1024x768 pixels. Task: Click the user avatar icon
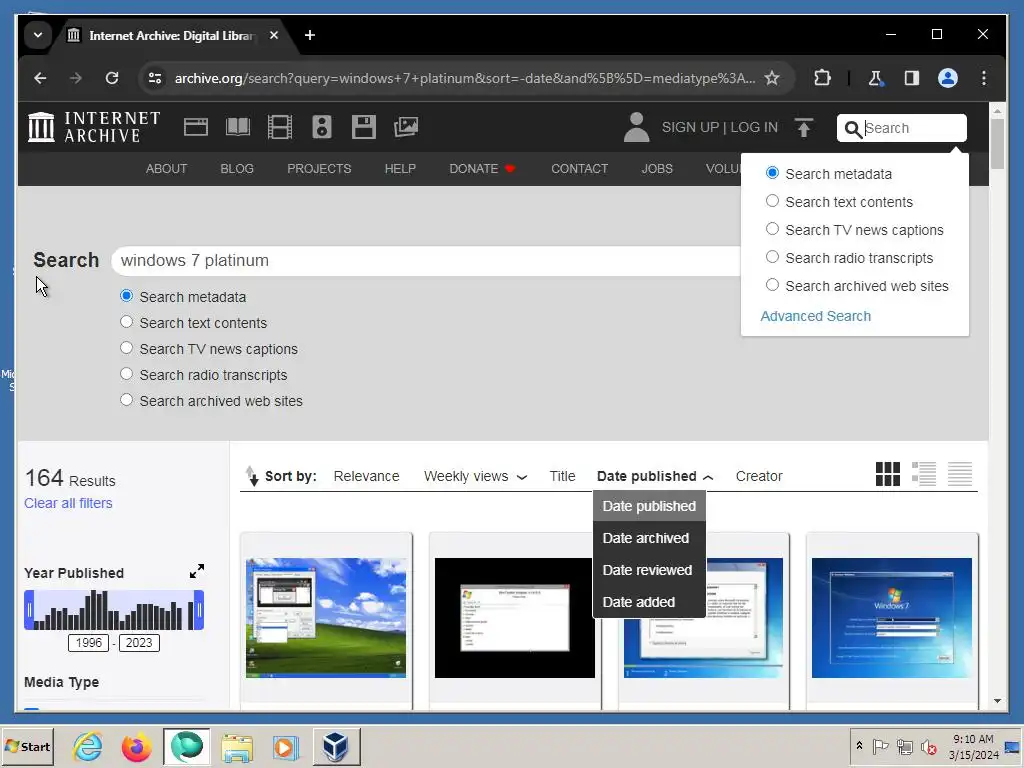point(636,127)
